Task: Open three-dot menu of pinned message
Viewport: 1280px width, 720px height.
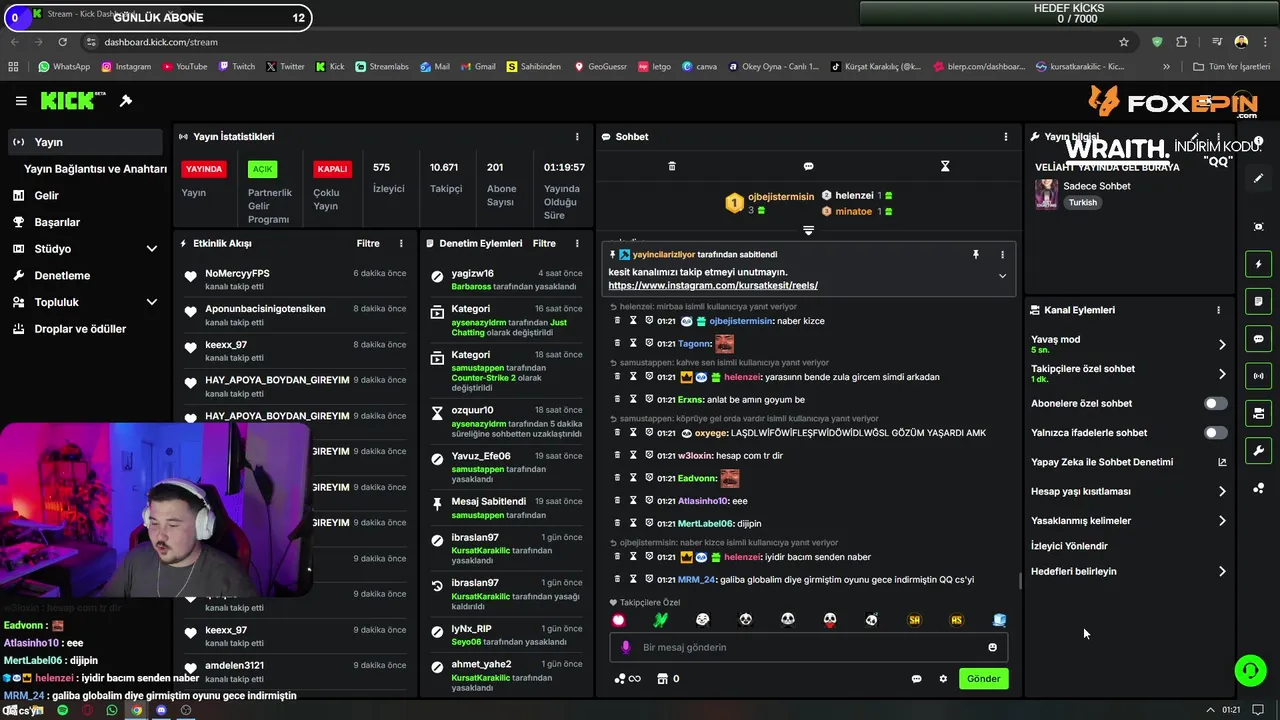Action: coord(1002,255)
